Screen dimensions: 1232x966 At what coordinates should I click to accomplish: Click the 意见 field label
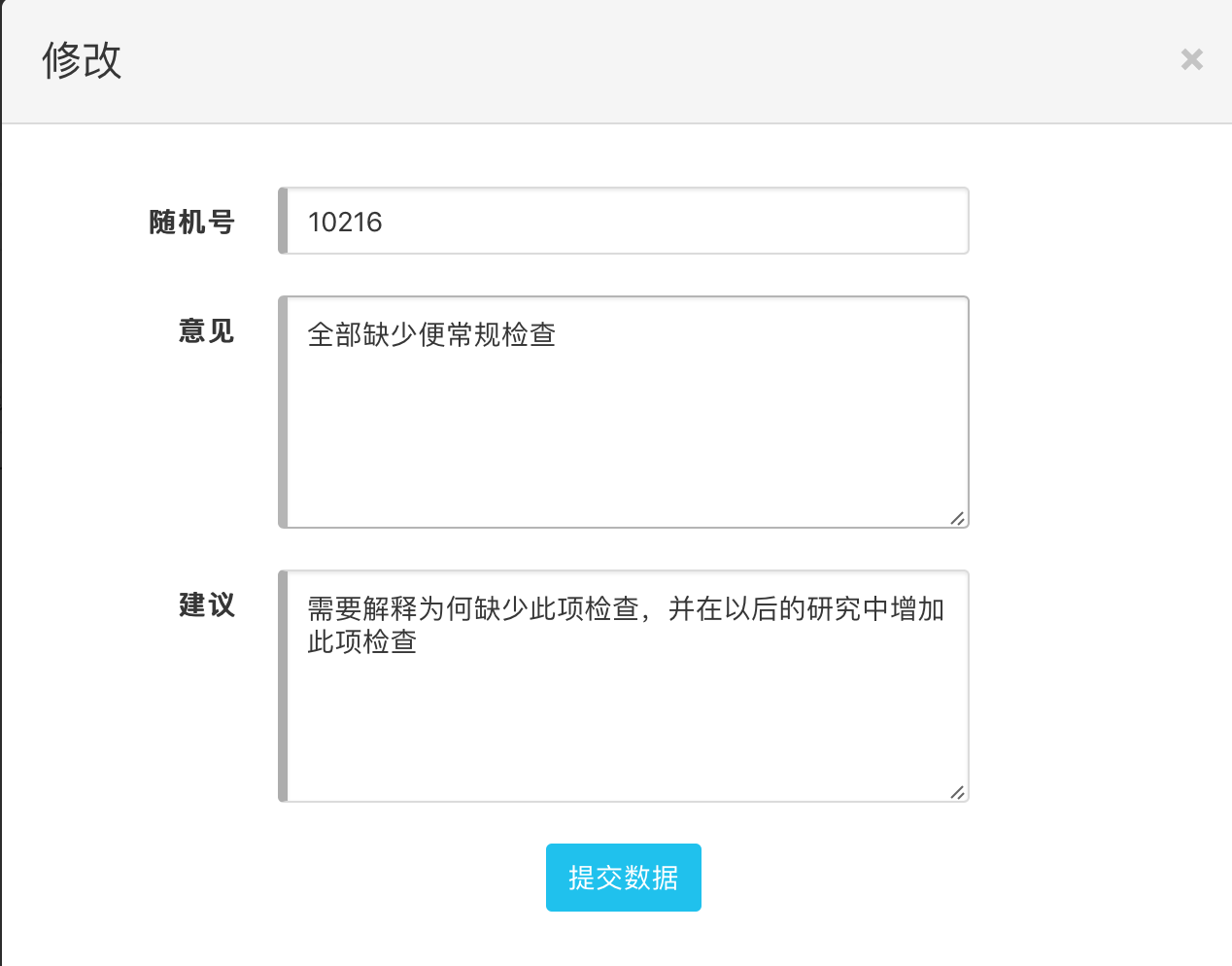[x=206, y=331]
